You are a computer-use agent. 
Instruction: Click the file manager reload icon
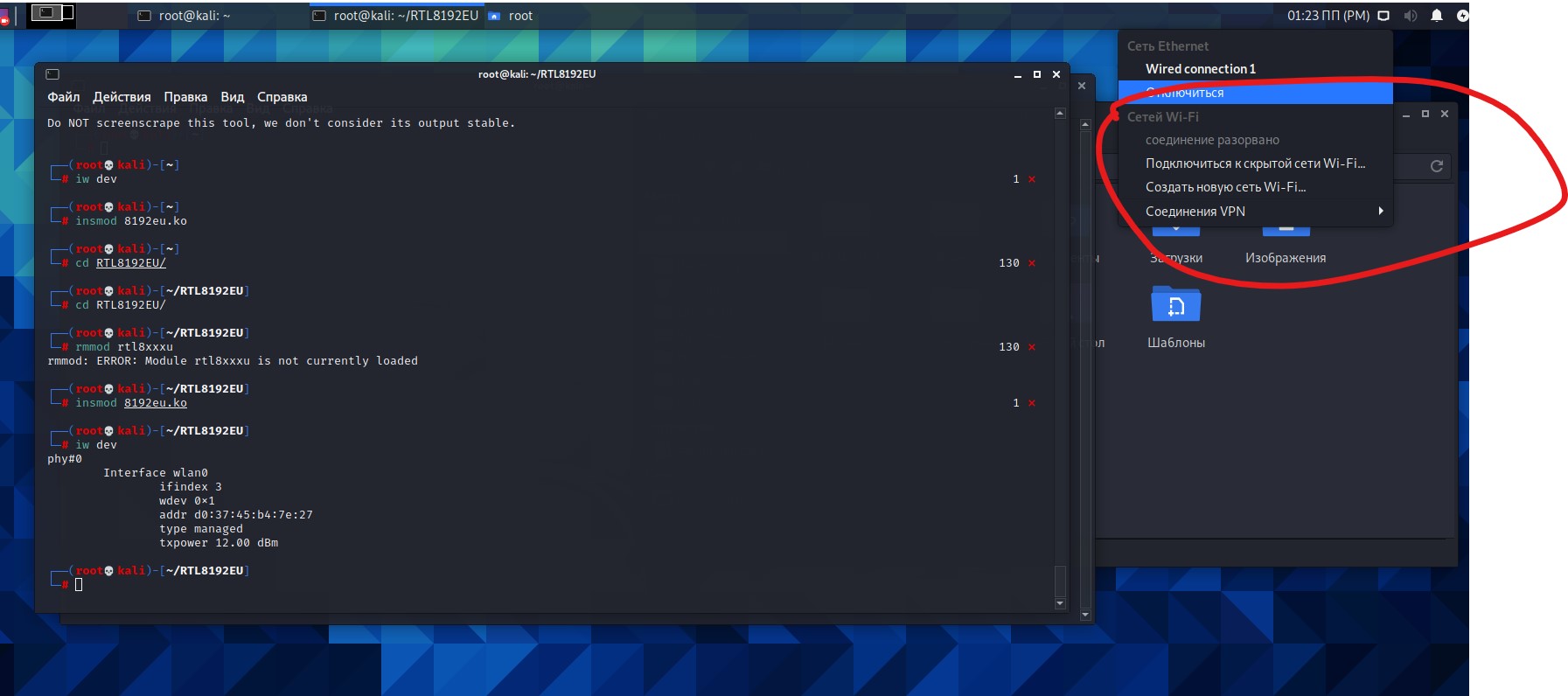pos(1436,166)
